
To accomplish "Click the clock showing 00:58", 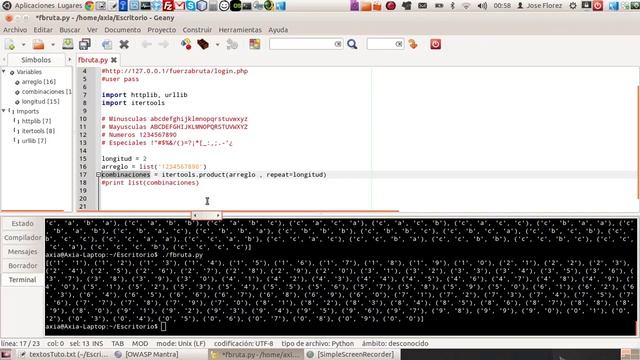I will click(x=502, y=6).
